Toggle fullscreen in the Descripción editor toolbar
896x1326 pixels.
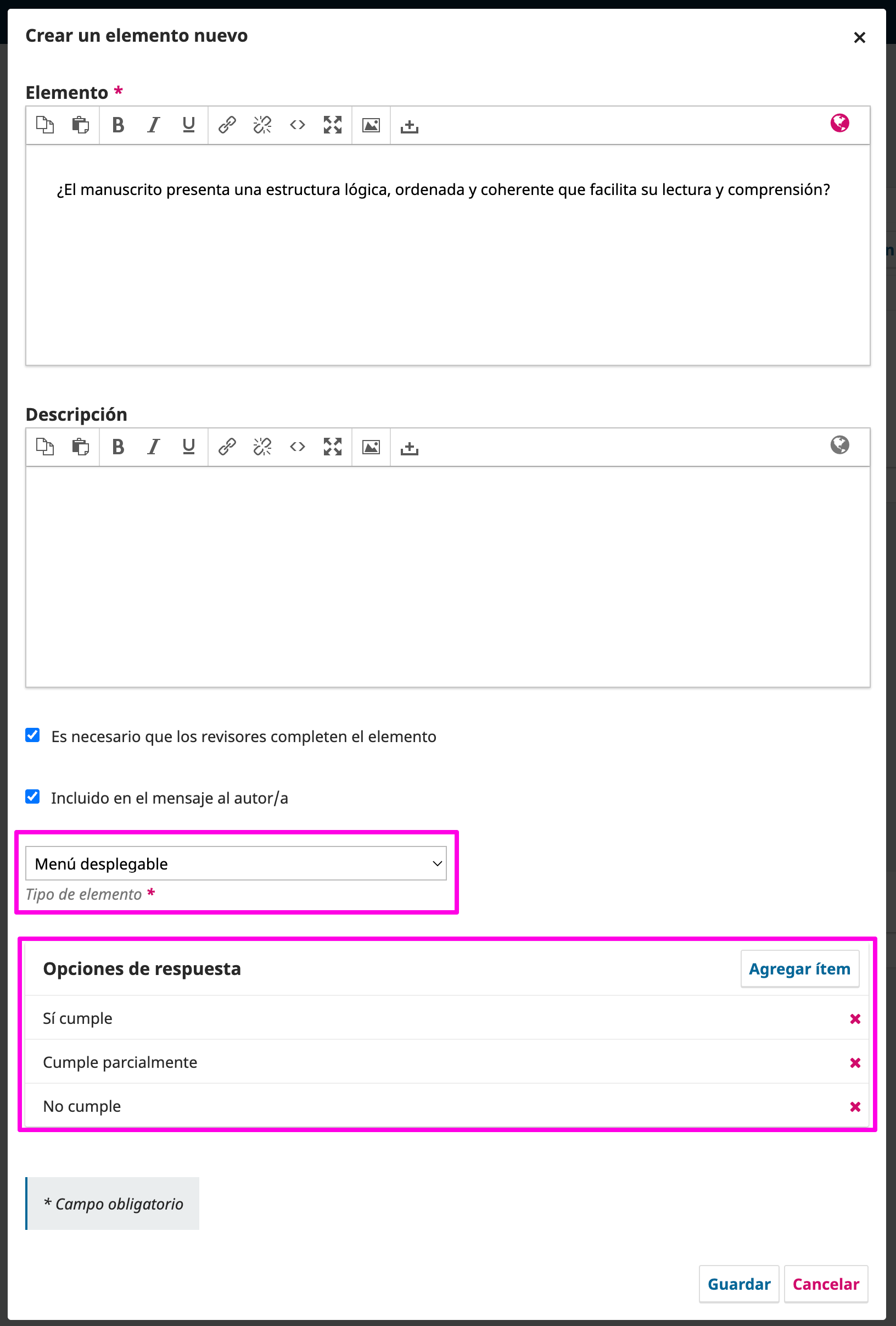point(333,447)
